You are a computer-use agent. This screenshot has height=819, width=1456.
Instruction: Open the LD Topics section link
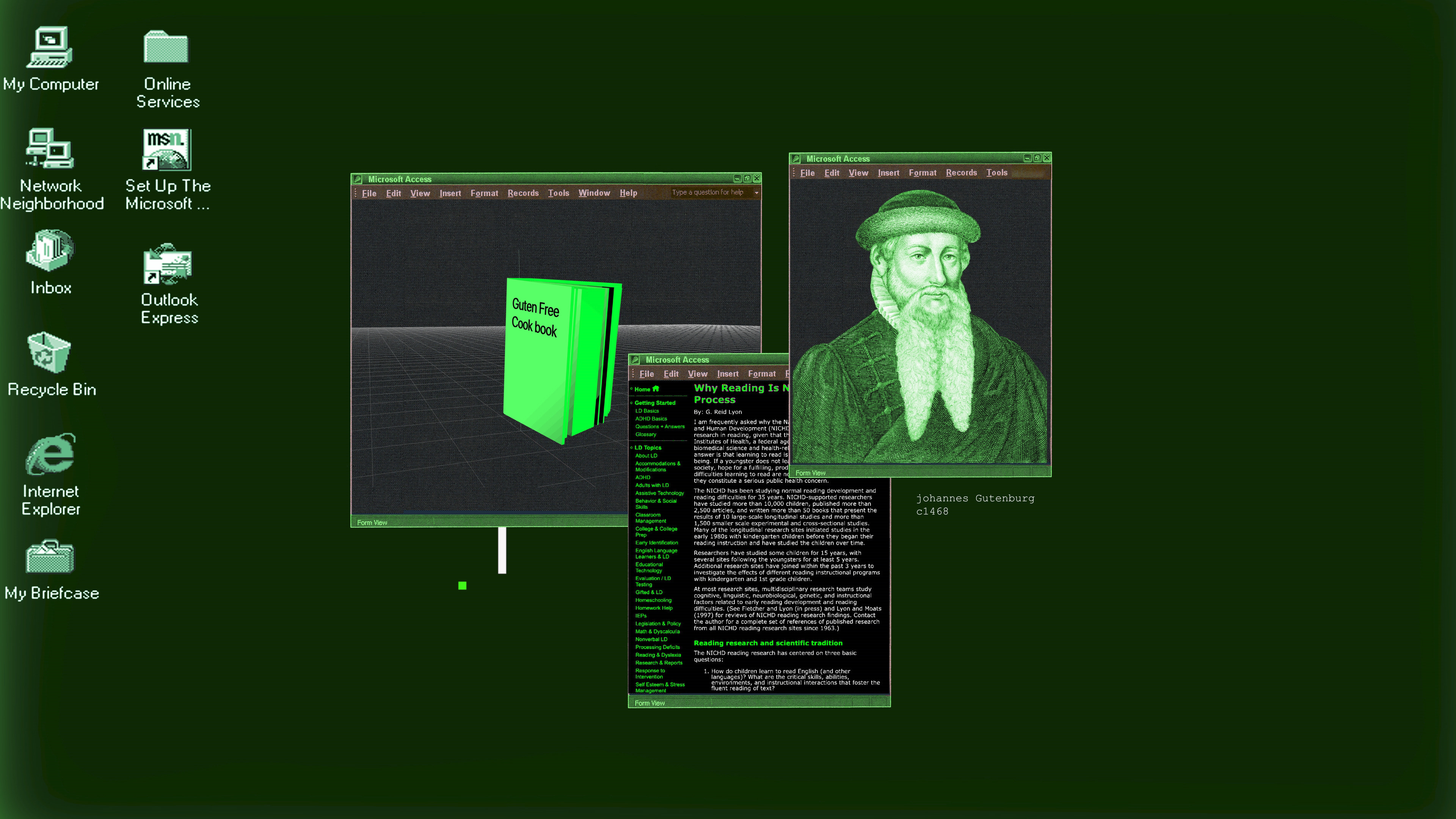click(648, 448)
